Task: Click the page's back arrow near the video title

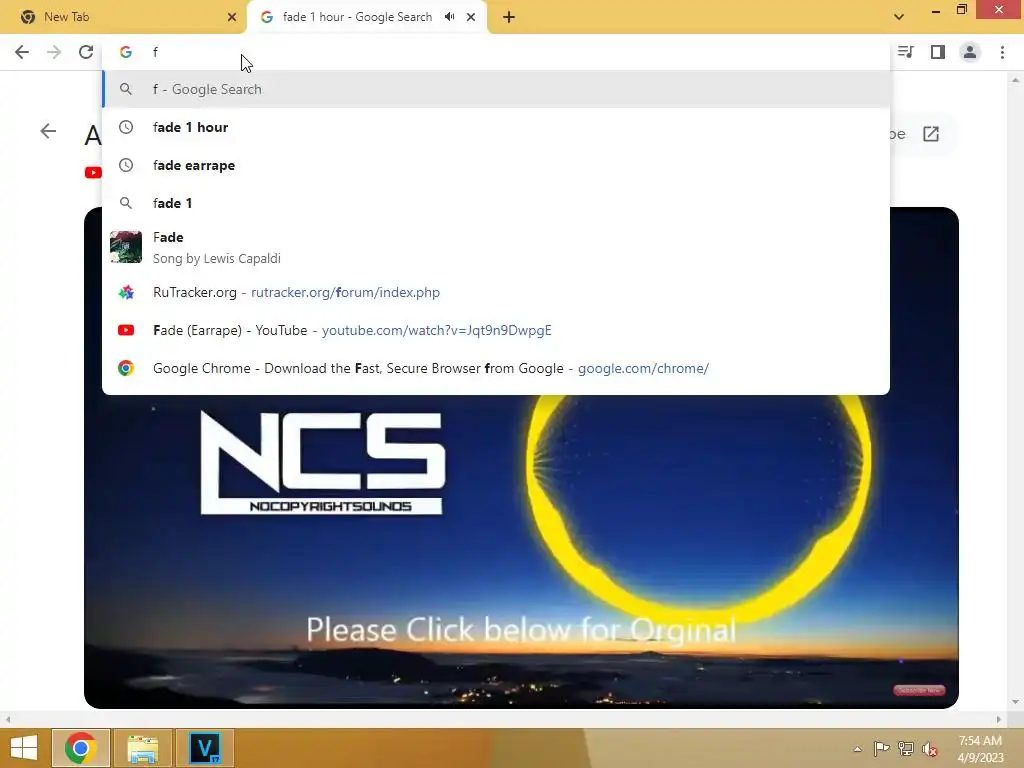Action: [48, 131]
